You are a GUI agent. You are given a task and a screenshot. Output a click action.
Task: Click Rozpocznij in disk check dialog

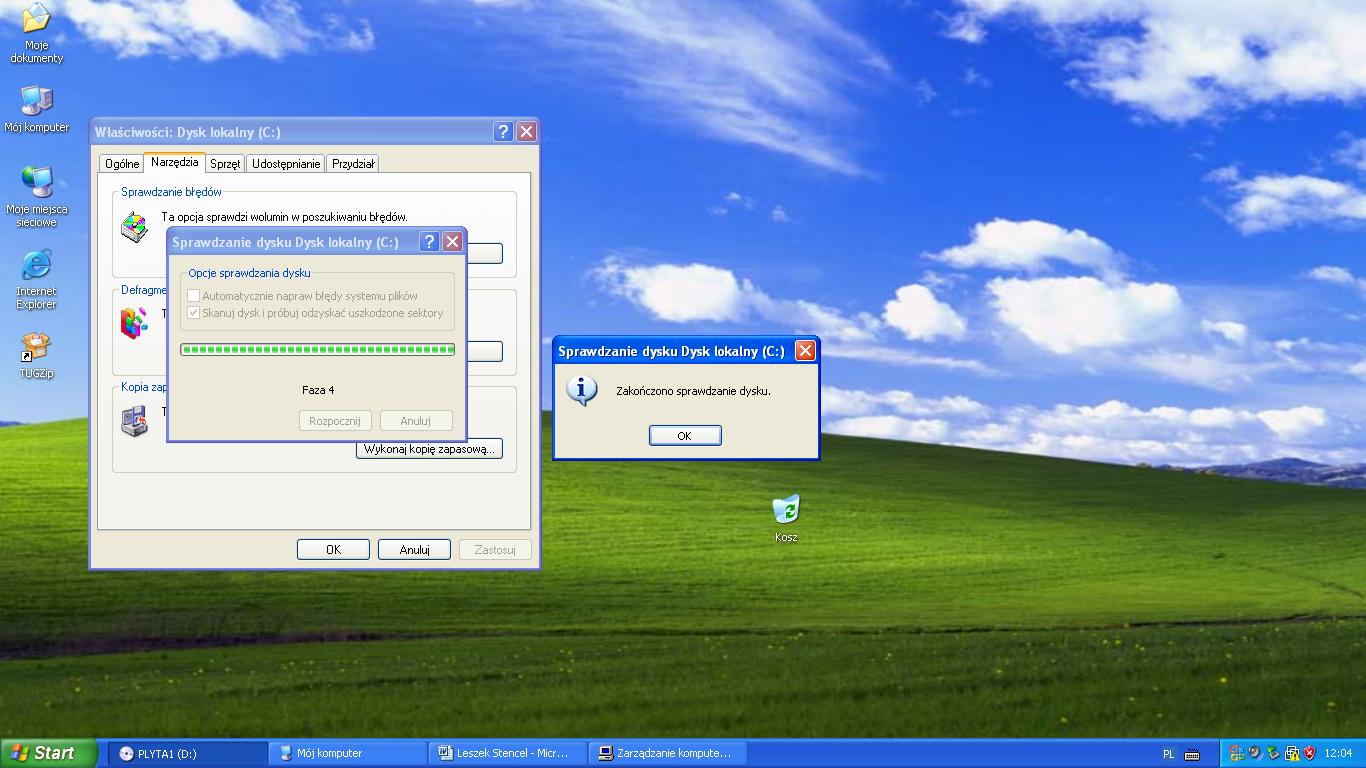(x=335, y=421)
